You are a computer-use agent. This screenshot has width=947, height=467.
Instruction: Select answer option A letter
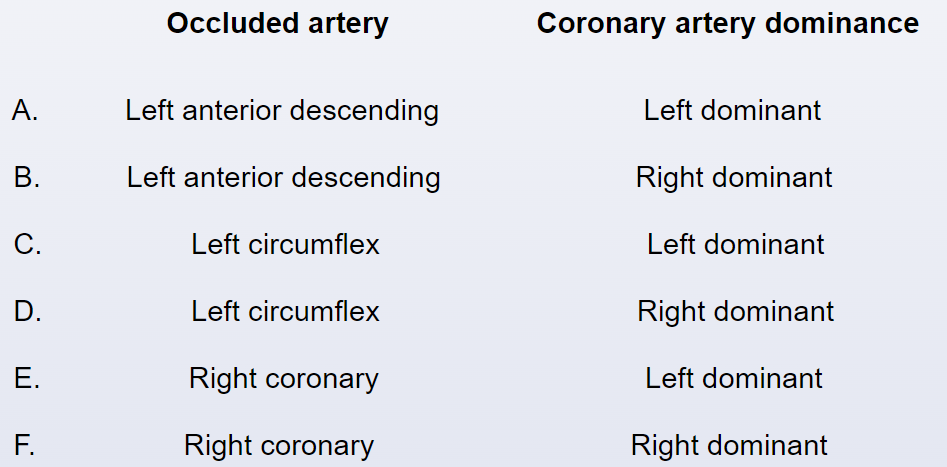(25, 111)
